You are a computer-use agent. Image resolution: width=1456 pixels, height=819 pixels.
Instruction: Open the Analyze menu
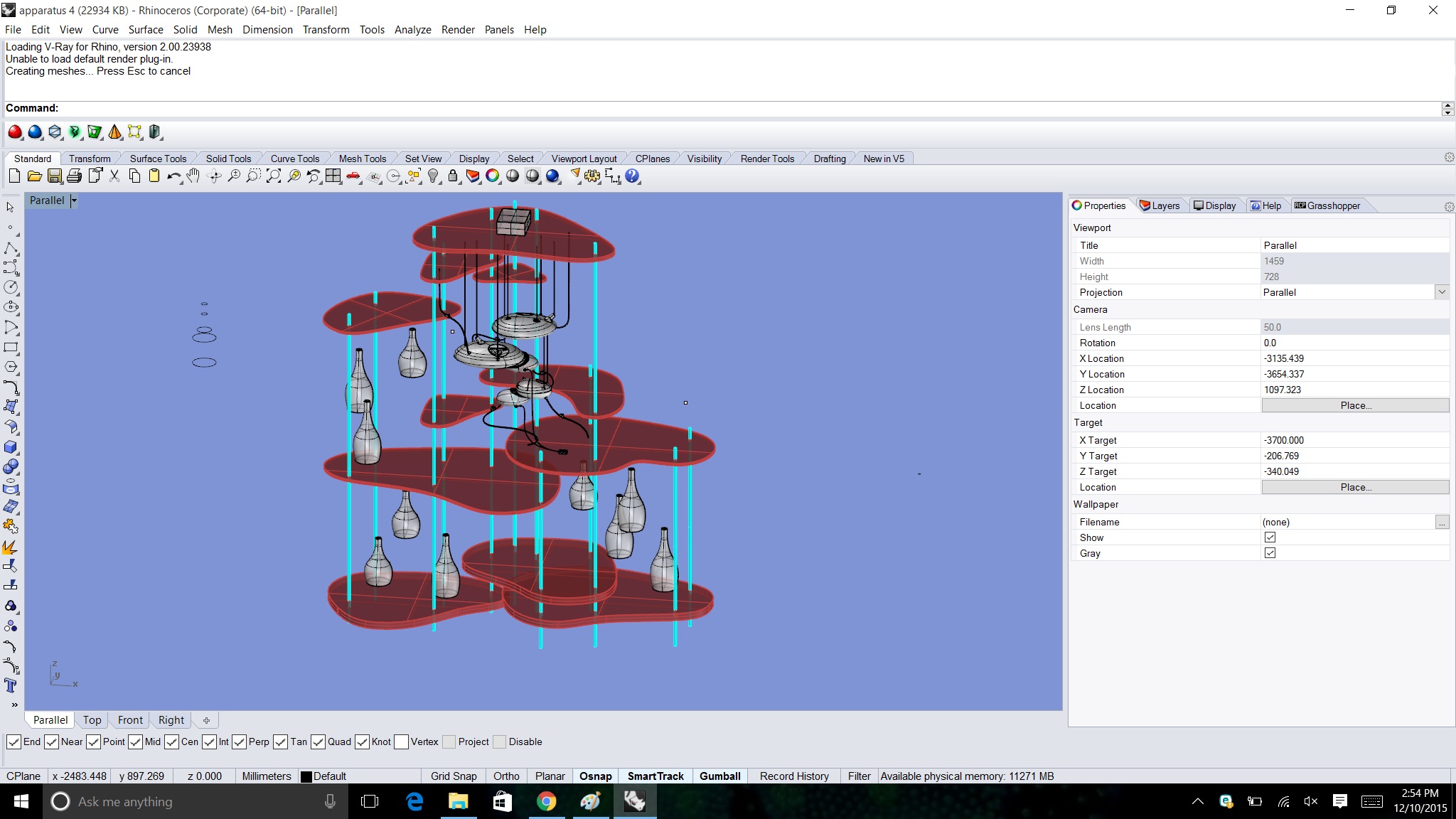(412, 30)
